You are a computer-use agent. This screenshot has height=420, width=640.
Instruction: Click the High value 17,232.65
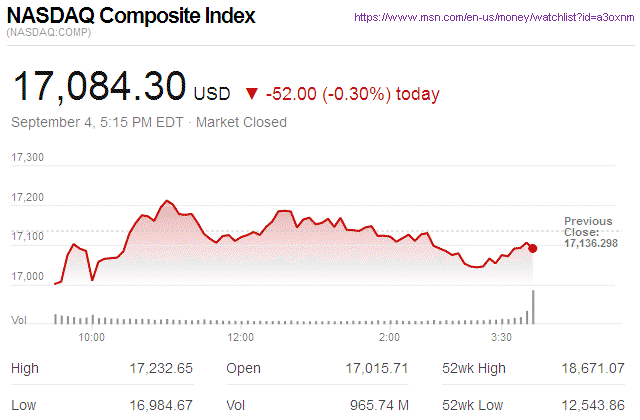(x=161, y=368)
